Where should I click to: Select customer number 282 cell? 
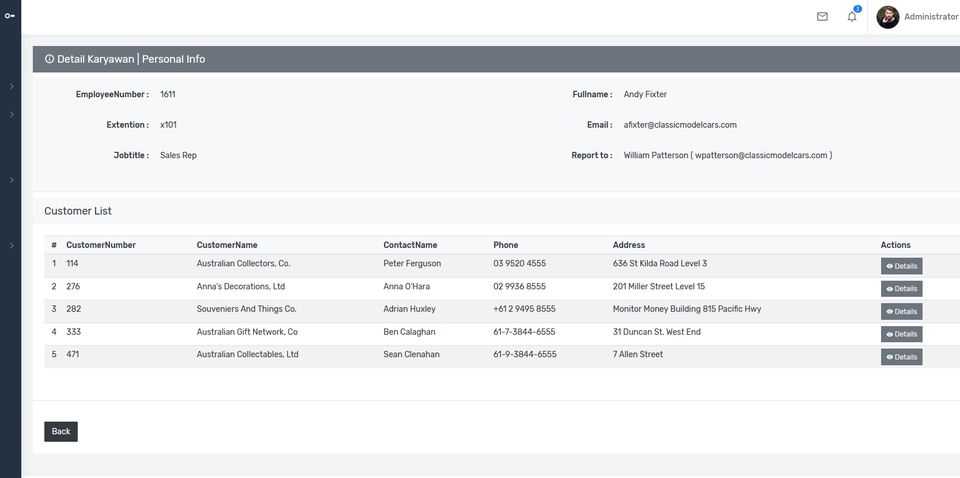pos(73,309)
